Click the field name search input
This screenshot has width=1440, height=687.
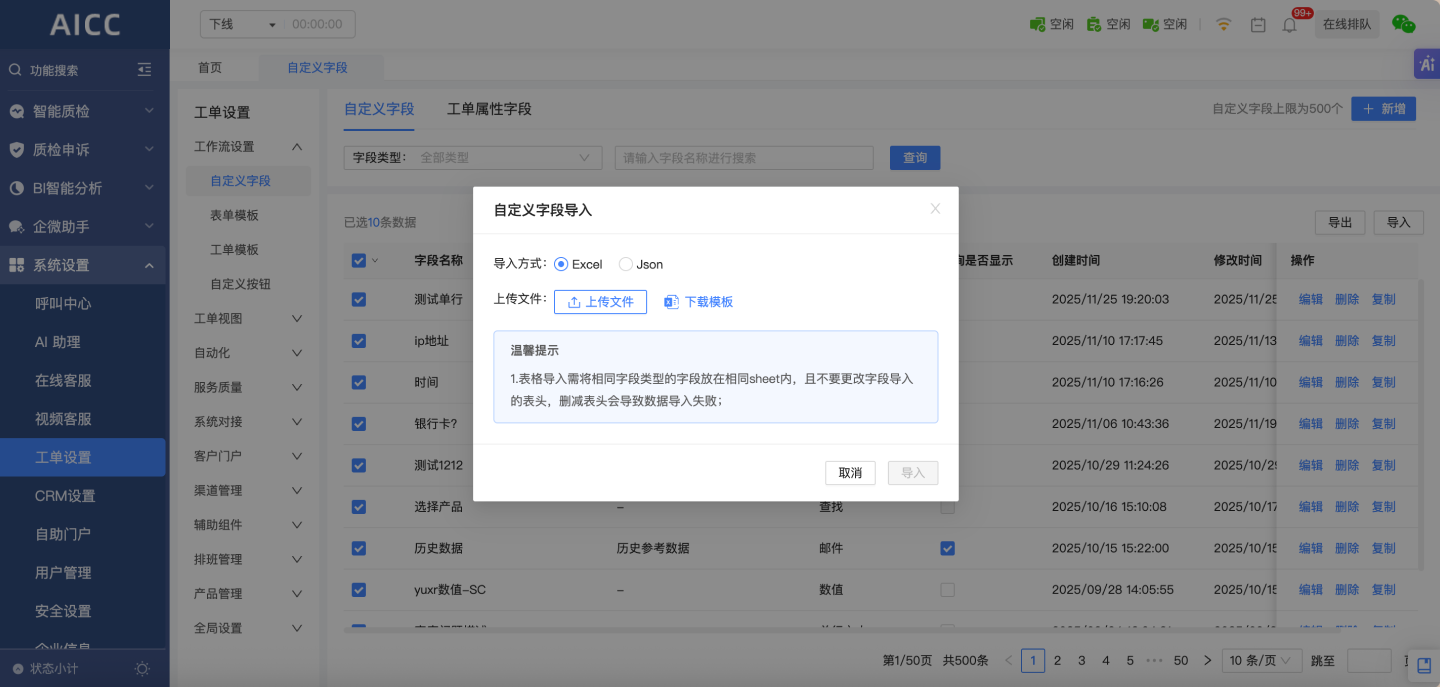[744, 158]
